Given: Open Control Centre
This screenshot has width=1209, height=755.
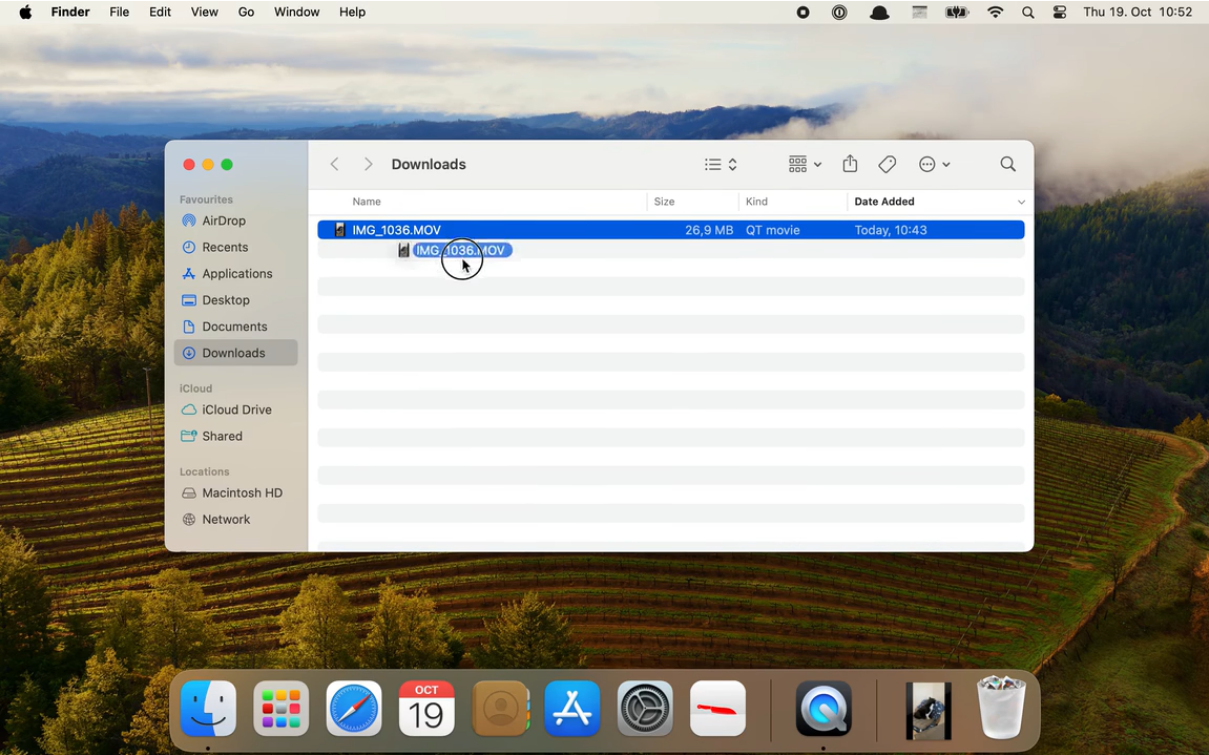Looking at the screenshot, I should (1060, 12).
